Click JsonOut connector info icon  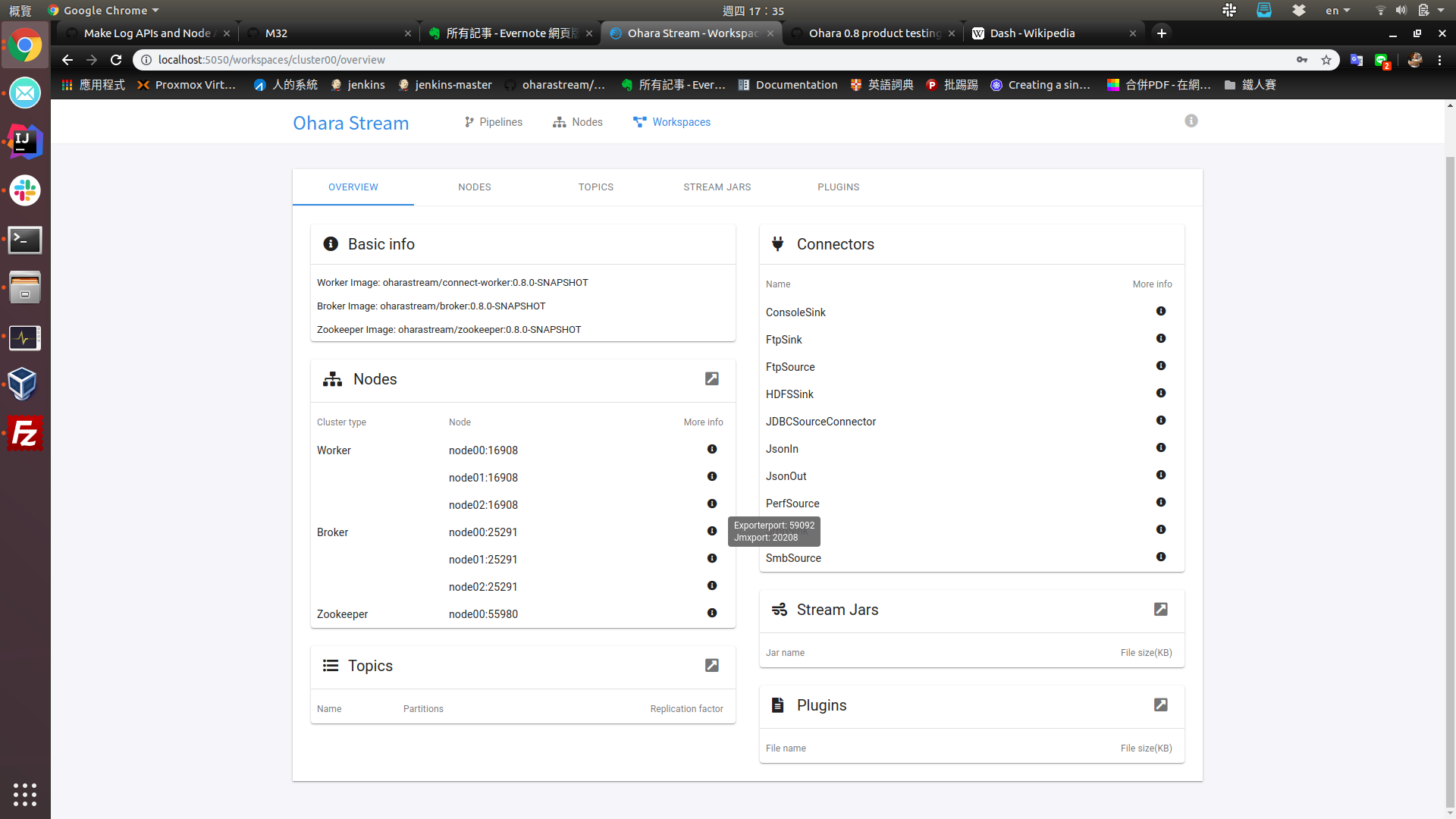tap(1161, 475)
